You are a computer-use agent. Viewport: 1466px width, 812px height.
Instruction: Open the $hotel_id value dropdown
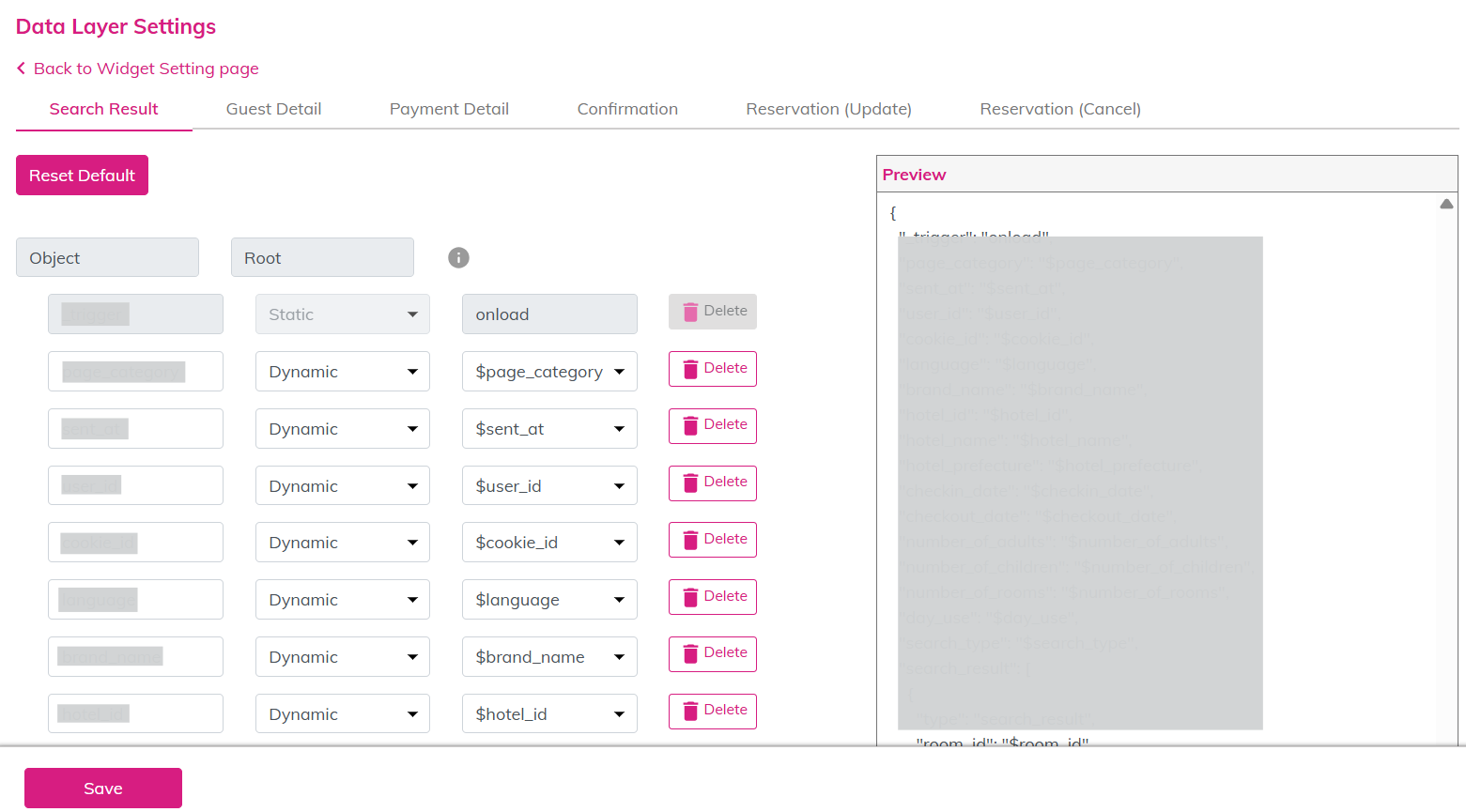pyautogui.click(x=549, y=714)
